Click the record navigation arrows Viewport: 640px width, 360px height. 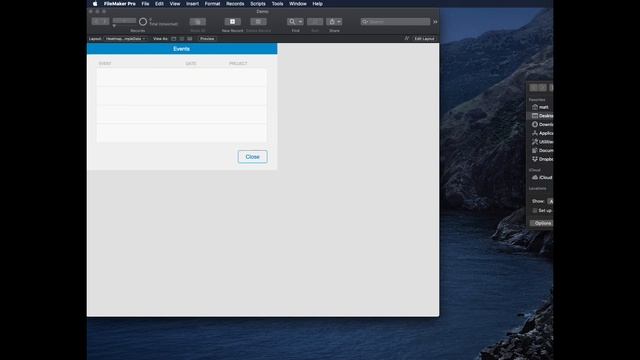100,21
